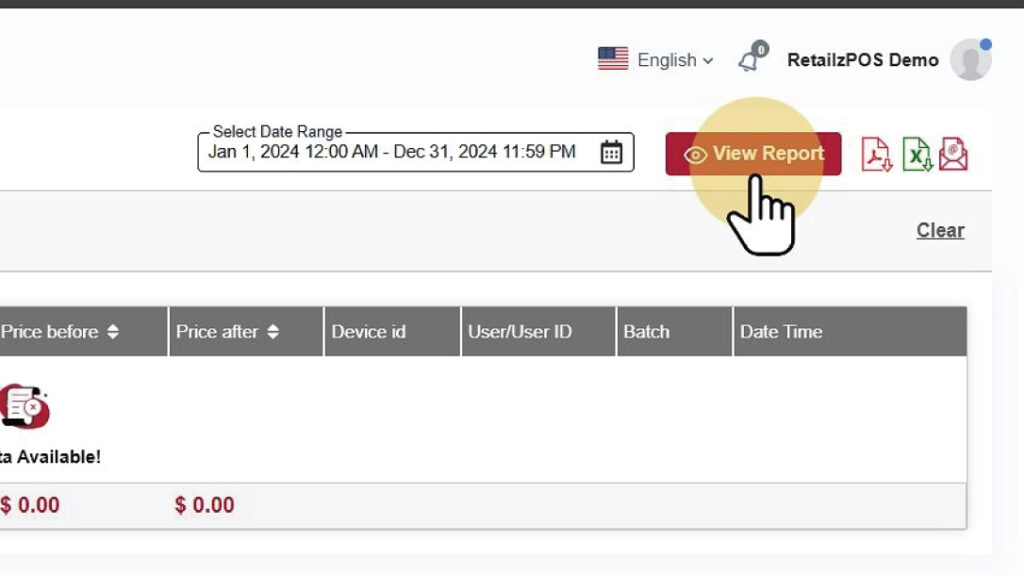Sort by the Price before column arrows
Screen dimensions: 1024x575
(x=113, y=332)
